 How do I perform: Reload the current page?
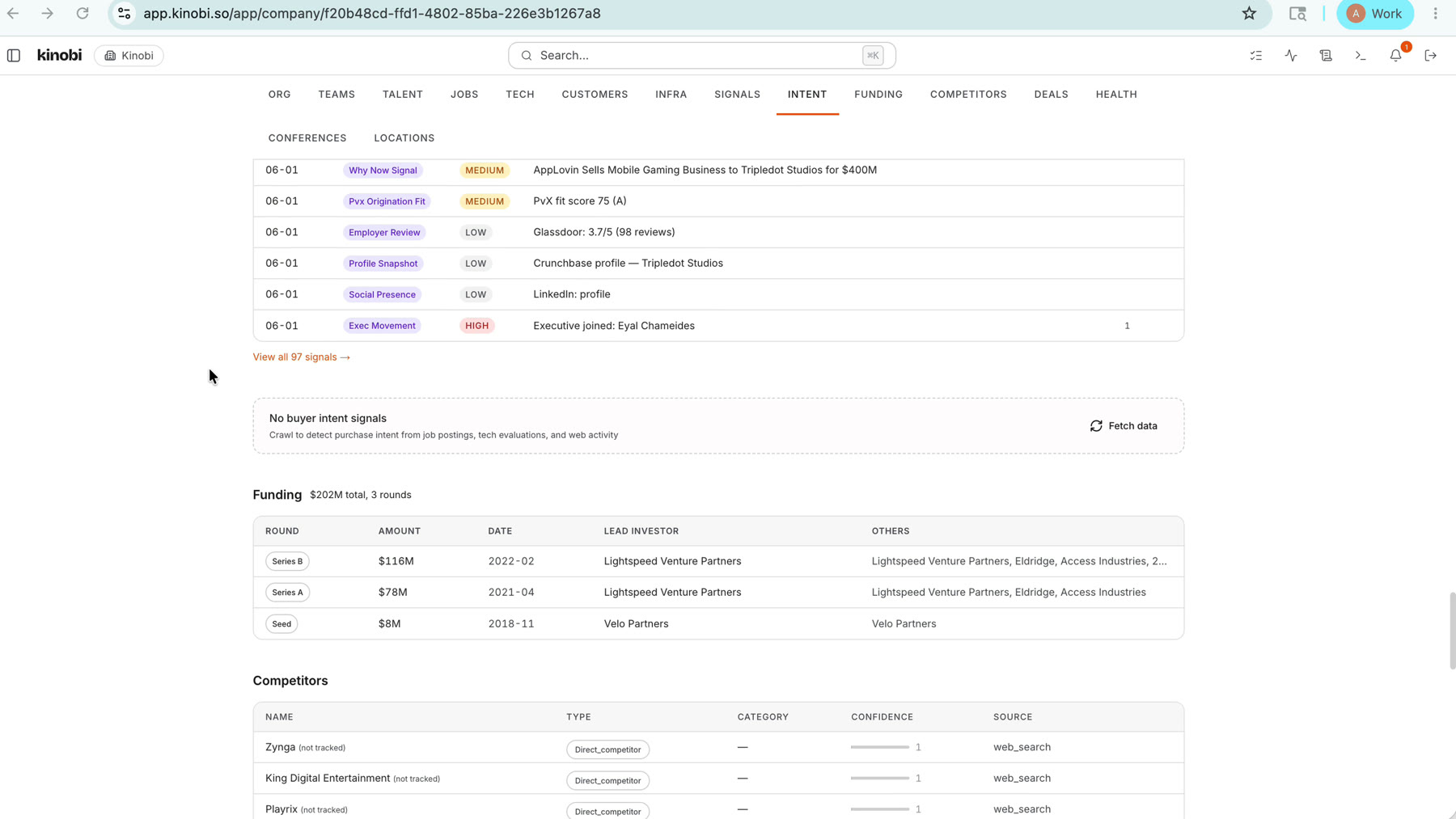pos(83,13)
